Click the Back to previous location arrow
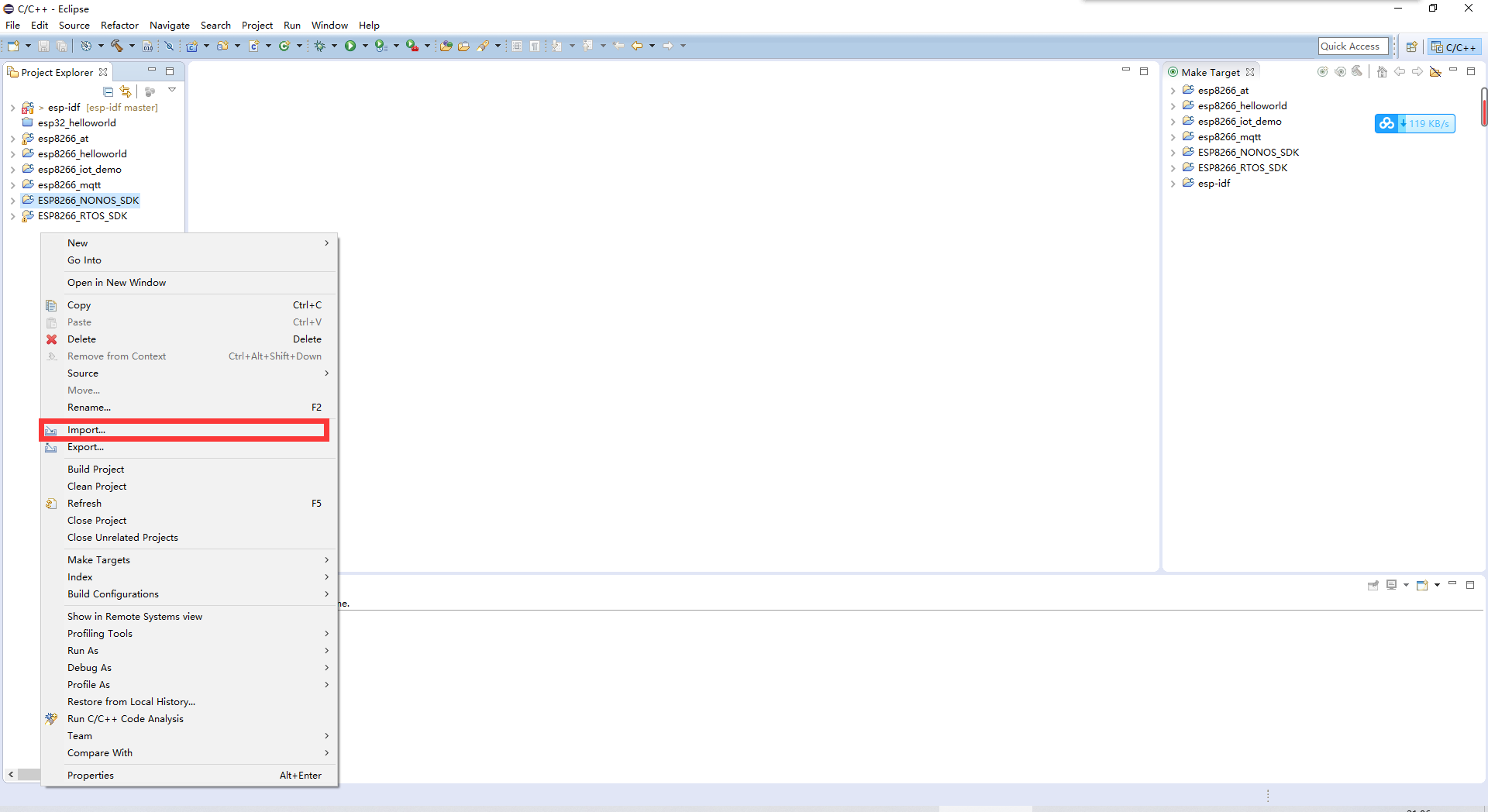Screen dimensions: 1488x812 [637, 46]
